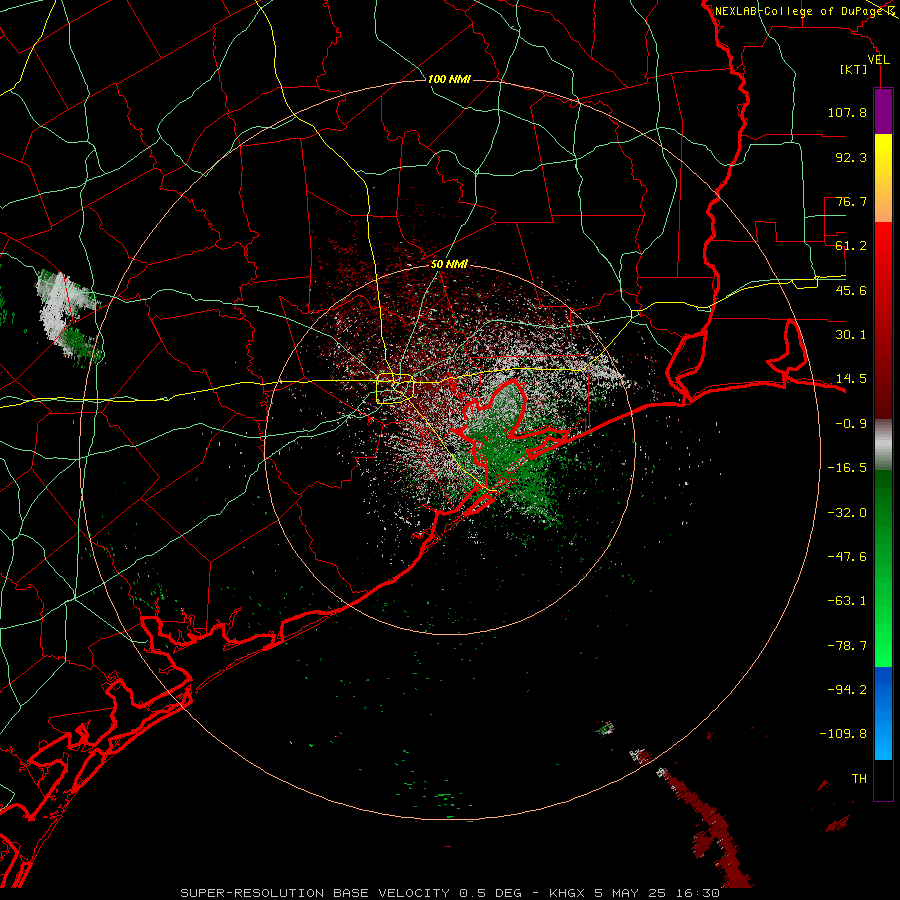The height and width of the screenshot is (900, 900).
Task: Click the purple segment of the velocity color bar
Action: (x=883, y=111)
